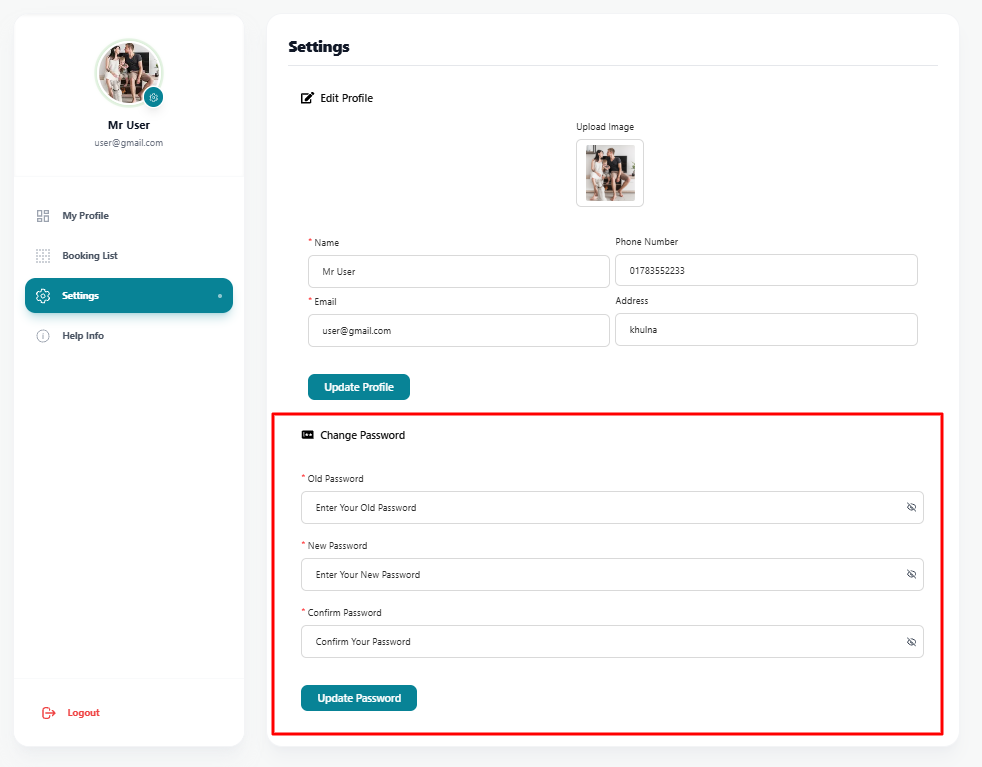This screenshot has width=982, height=767.
Task: Click the Change Password section title
Action: pos(363,435)
